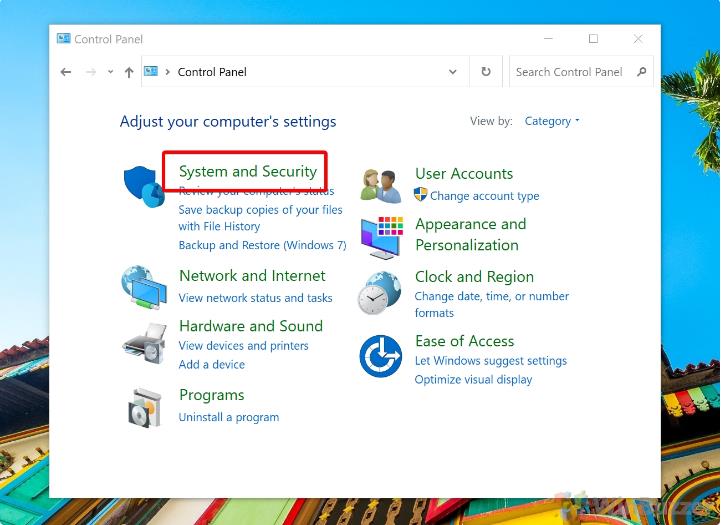This screenshot has width=725, height=525.
Task: Open the View by Category dropdown
Action: [x=552, y=121]
